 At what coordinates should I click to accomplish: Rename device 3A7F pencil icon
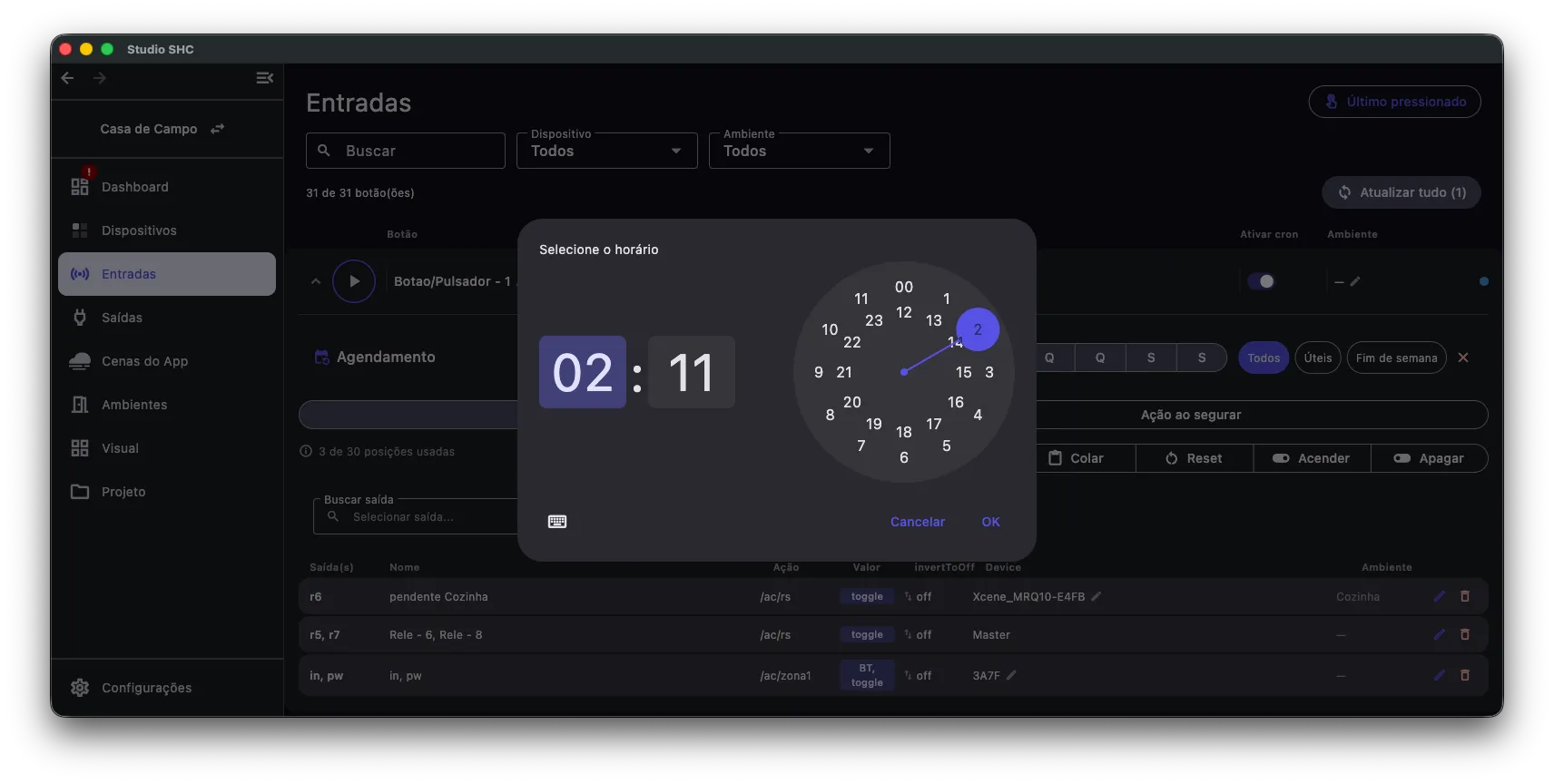1012,675
